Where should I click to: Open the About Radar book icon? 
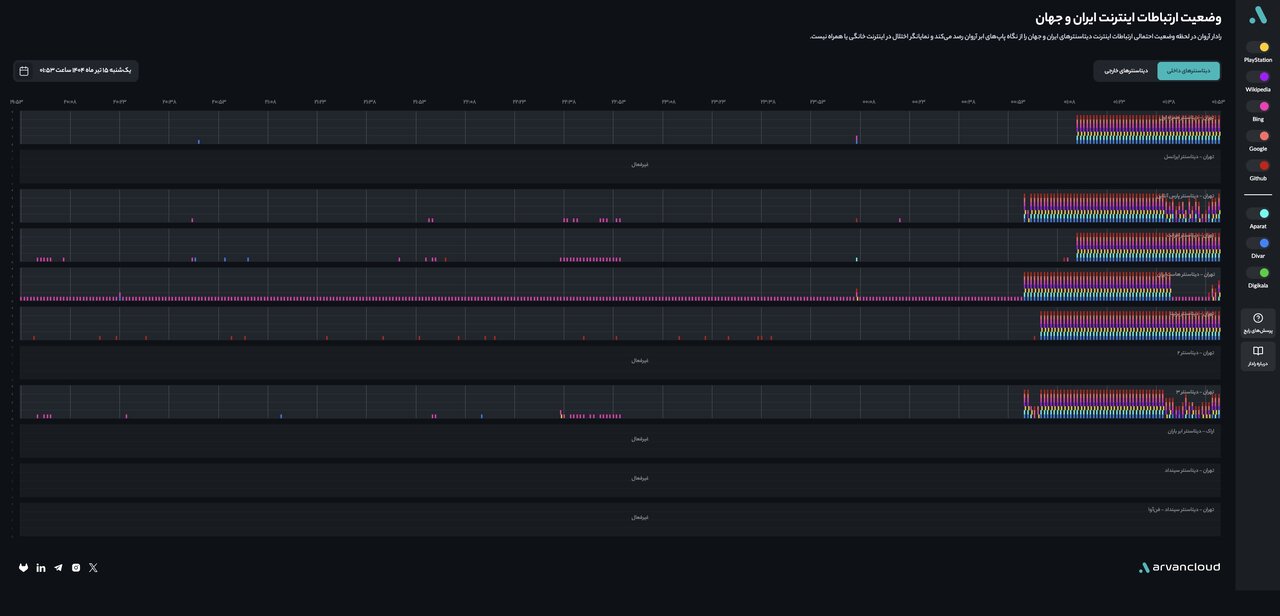pos(1258,351)
